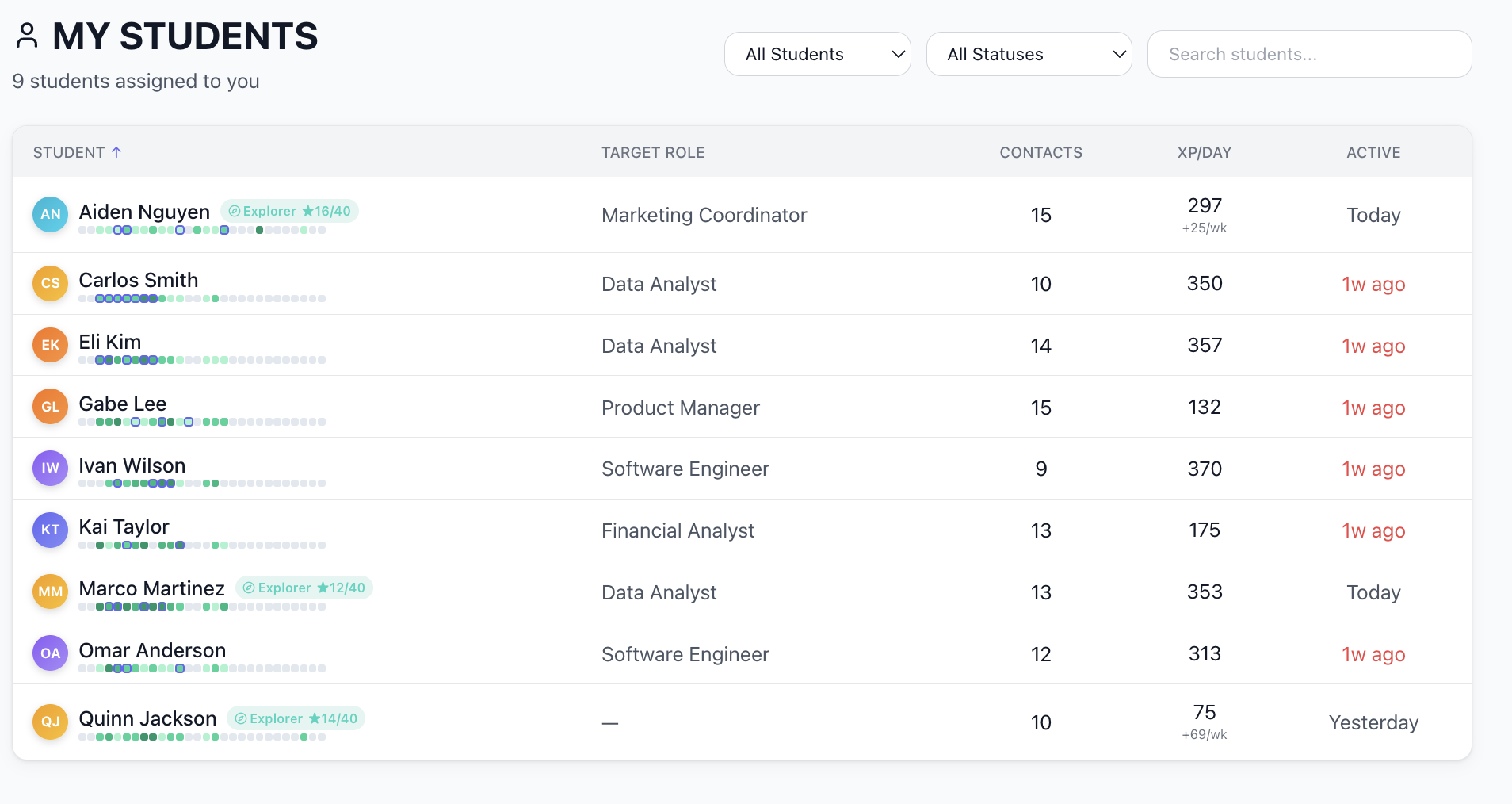Sort by the Student column header
1512x804 pixels.
[69, 152]
